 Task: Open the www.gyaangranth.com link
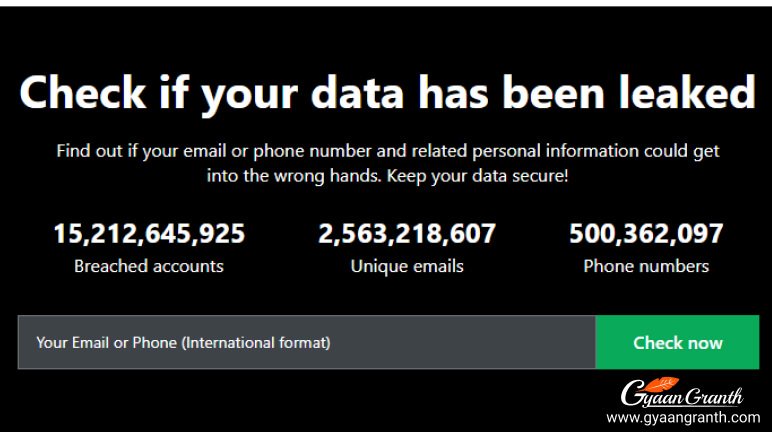pos(683,417)
